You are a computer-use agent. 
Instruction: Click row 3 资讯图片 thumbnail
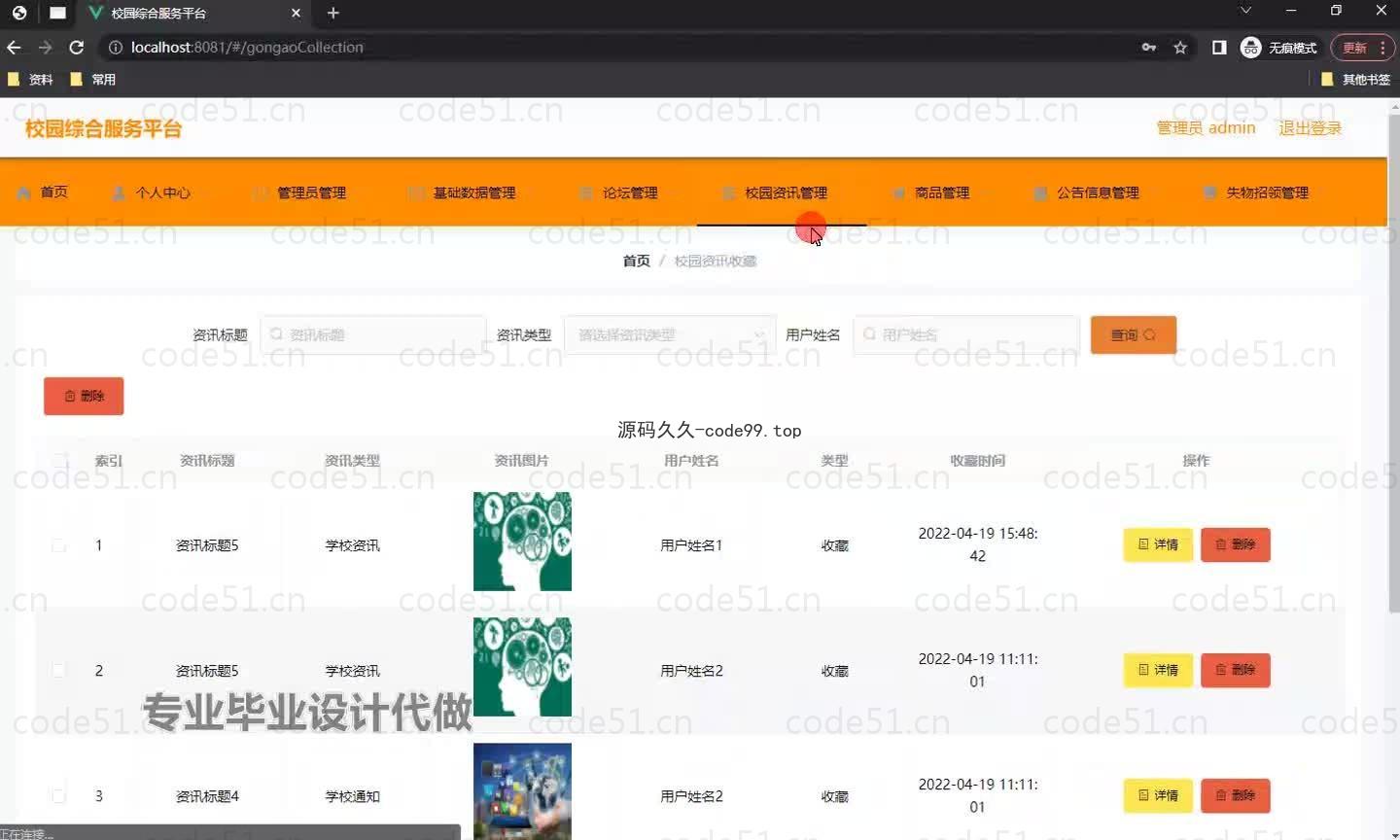click(522, 791)
